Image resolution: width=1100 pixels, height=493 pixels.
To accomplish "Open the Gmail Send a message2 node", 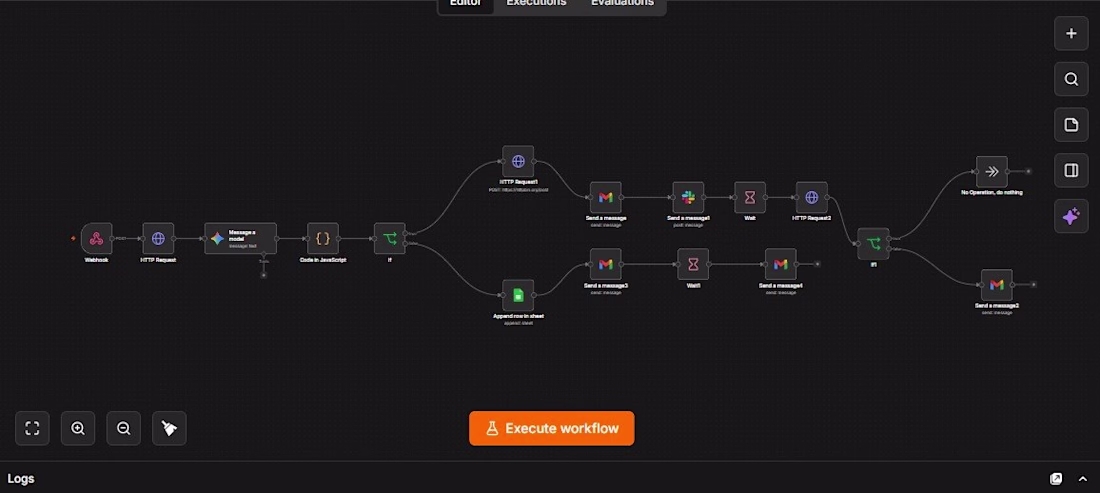I will [x=997, y=285].
